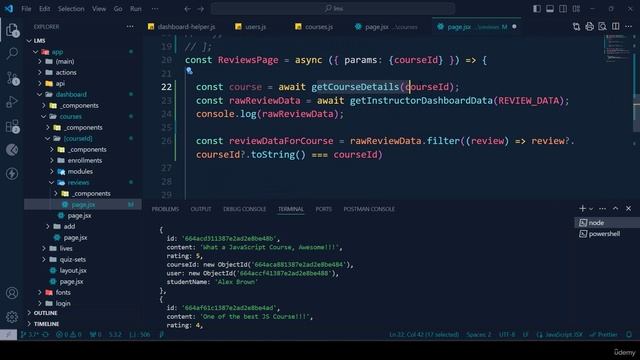Open the Explorer view in activity bar

(12, 29)
